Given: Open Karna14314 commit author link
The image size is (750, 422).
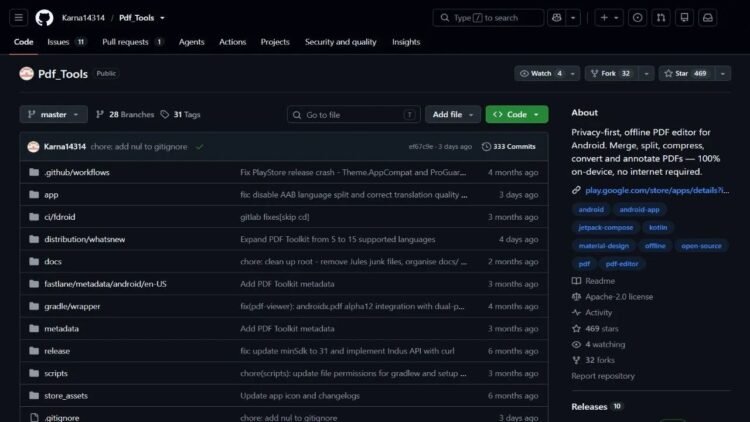Looking at the screenshot, I should 65,147.
